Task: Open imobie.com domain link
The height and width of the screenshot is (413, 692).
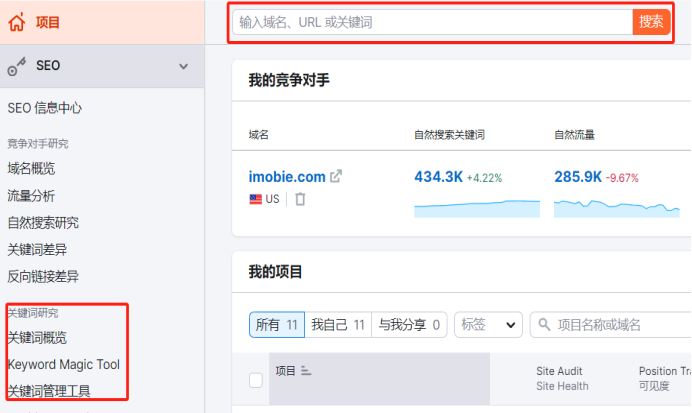Action: coord(287,176)
